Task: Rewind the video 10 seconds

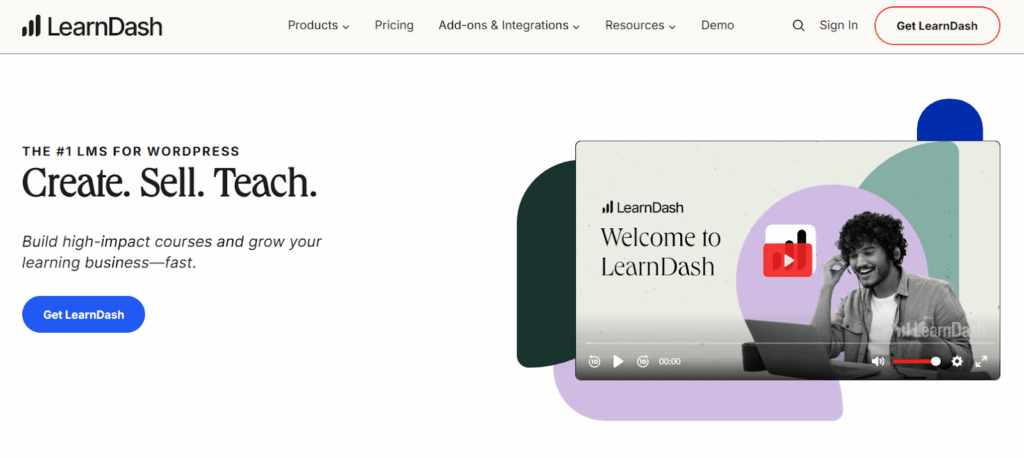Action: [x=594, y=361]
